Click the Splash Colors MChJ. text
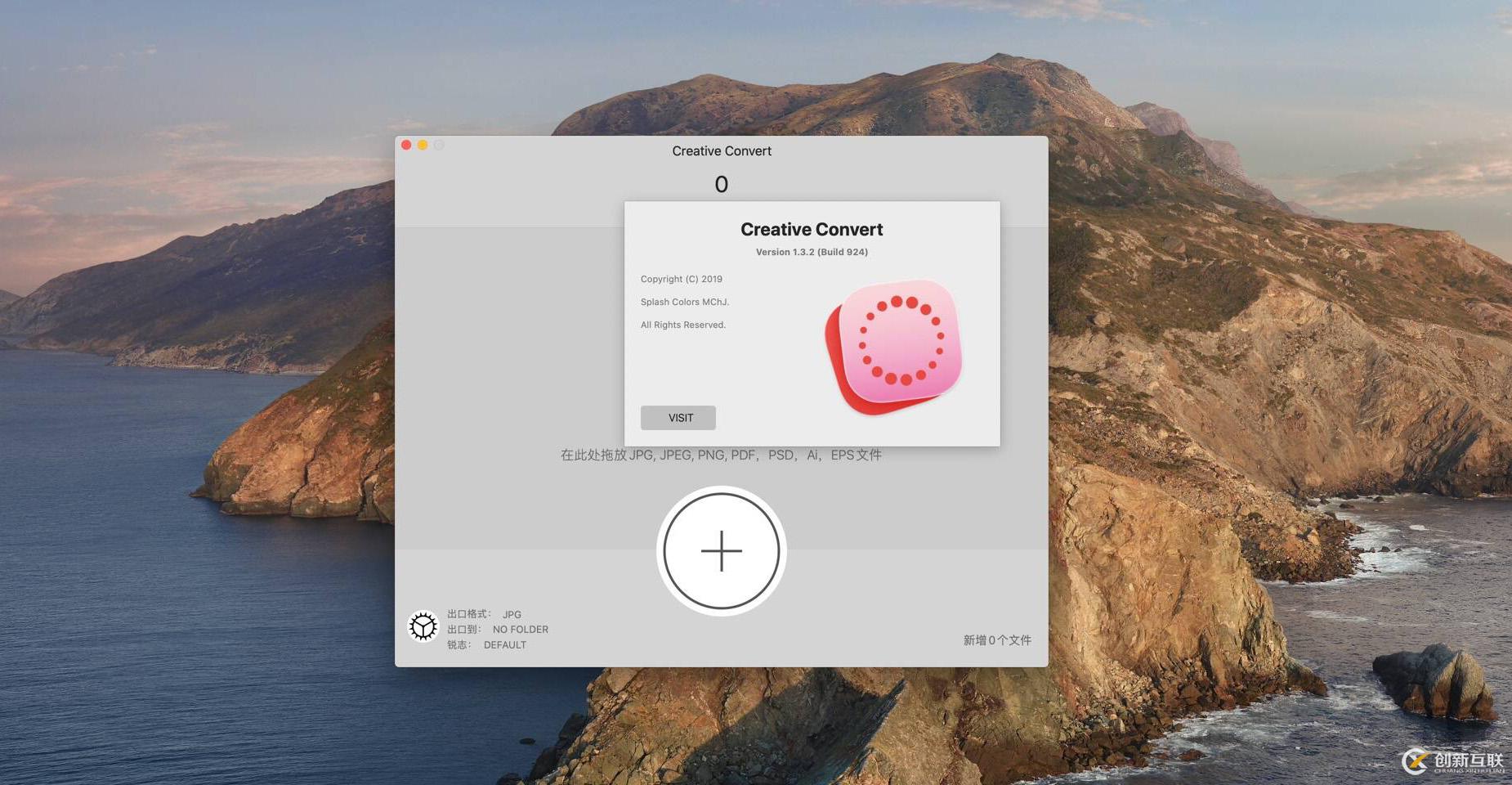Screen dimensions: 1512x785 click(685, 302)
